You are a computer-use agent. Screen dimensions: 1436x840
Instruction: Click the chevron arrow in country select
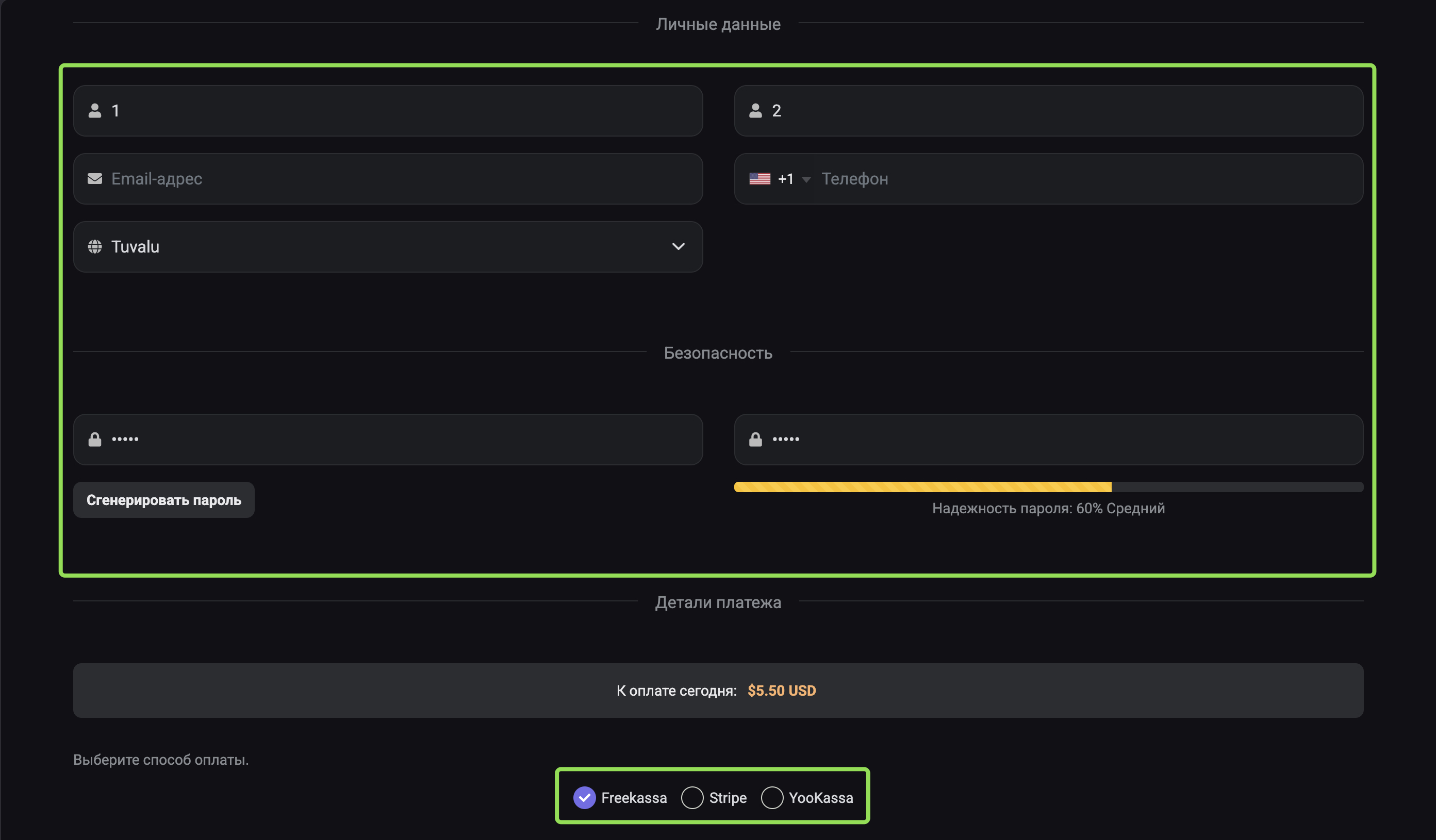coord(678,247)
